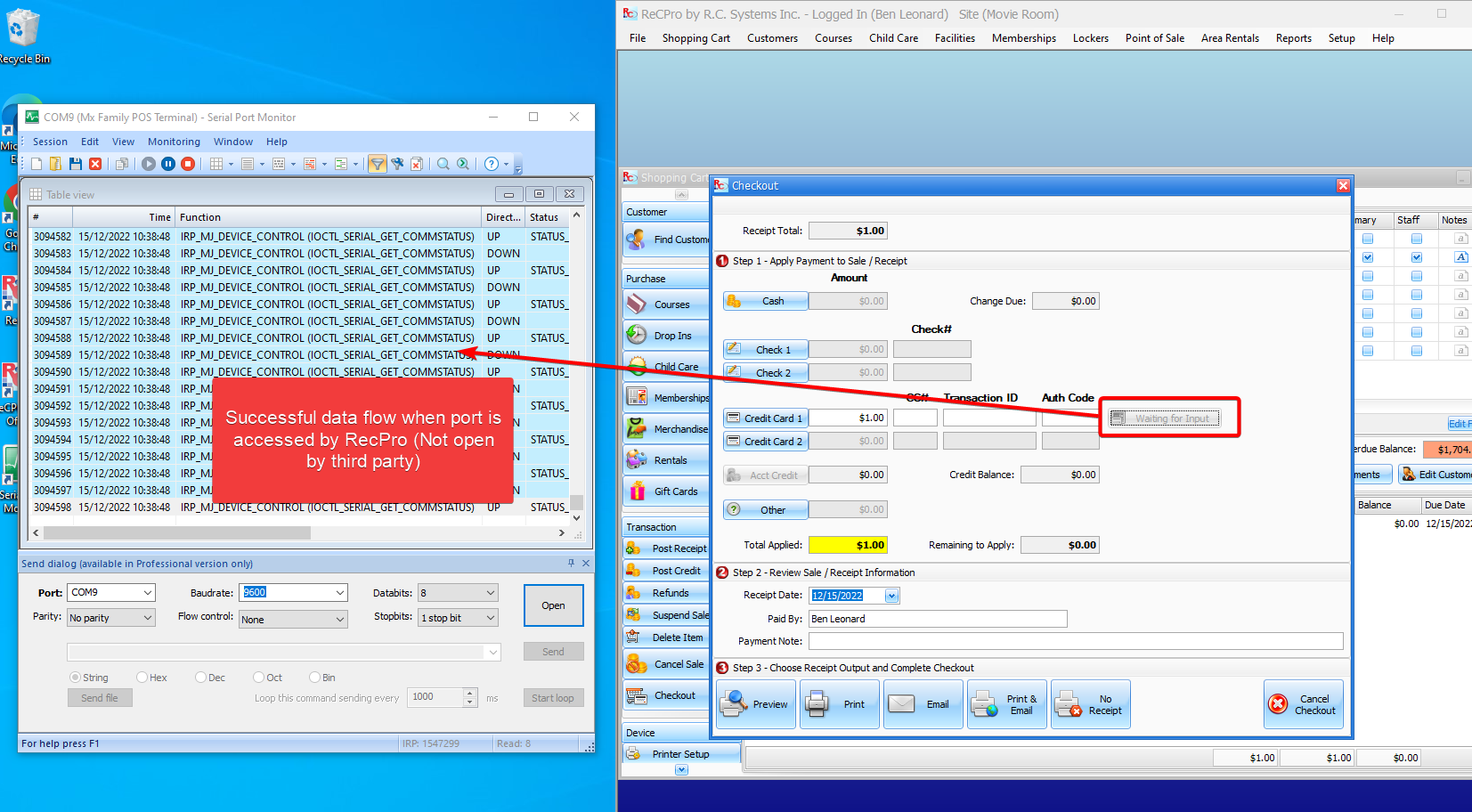Open the Port COM9 dropdown
The image size is (1472, 812).
tap(148, 593)
